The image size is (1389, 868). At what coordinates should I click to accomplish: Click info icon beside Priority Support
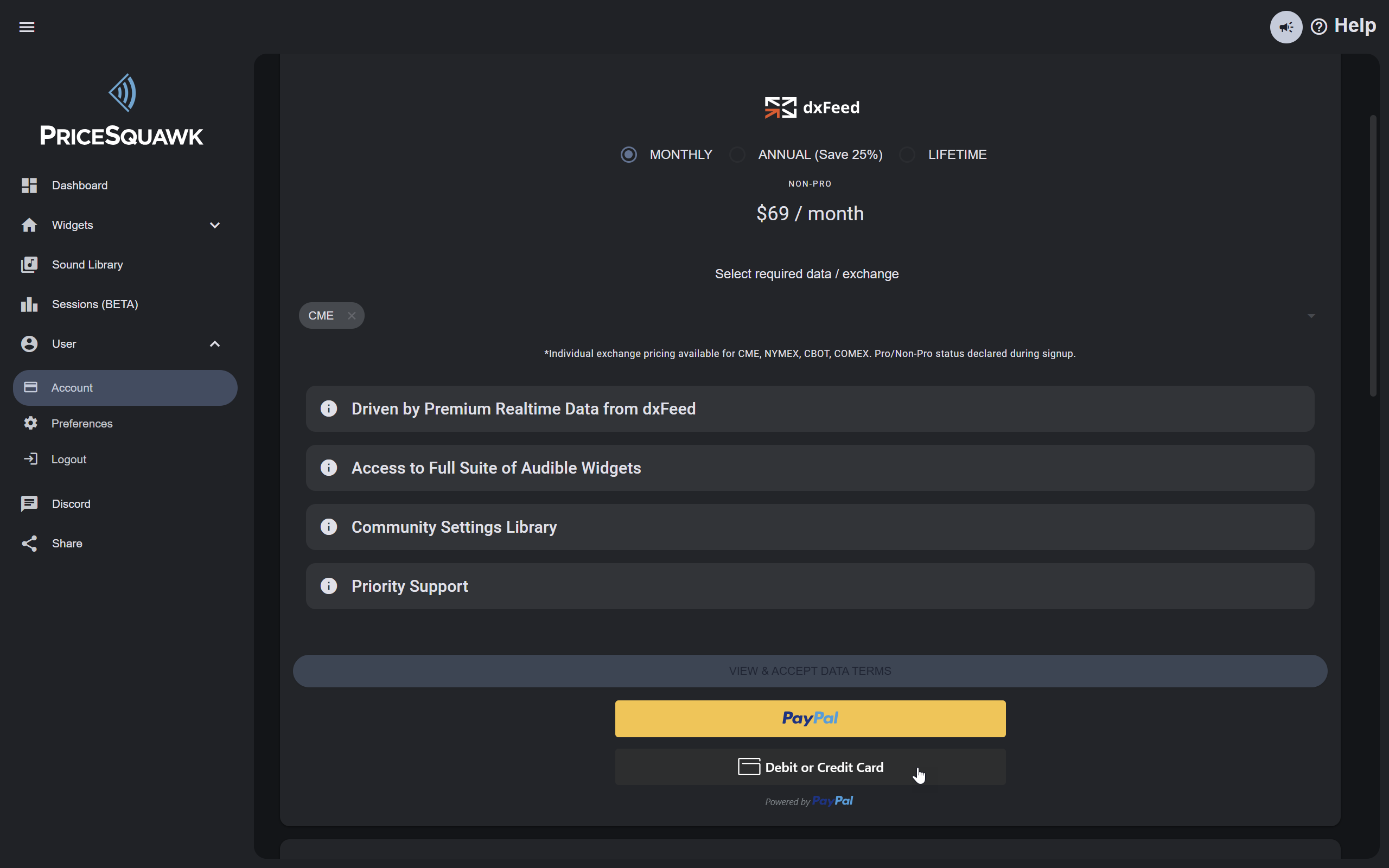coord(328,586)
